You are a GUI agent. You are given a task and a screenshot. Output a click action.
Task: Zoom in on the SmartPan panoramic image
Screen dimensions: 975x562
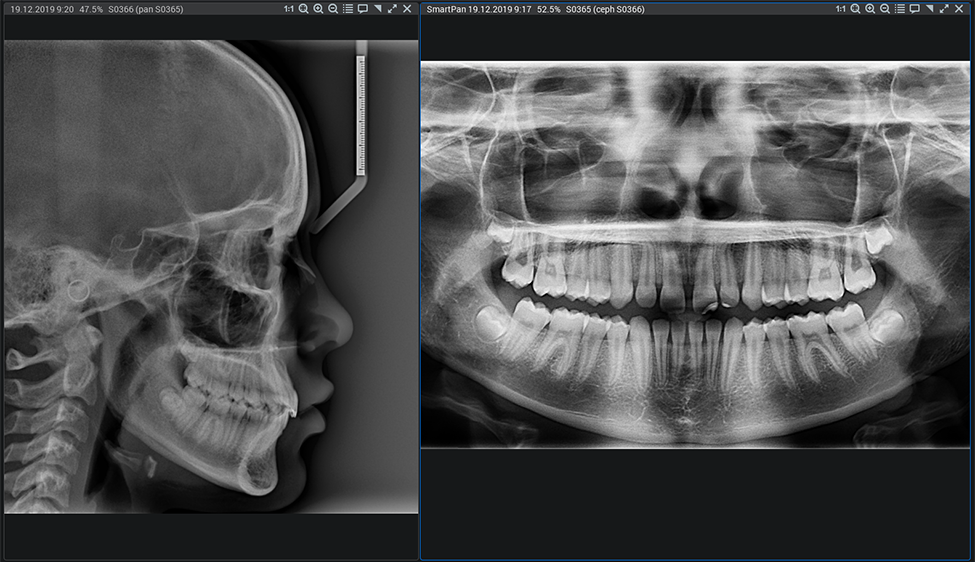(871, 9)
